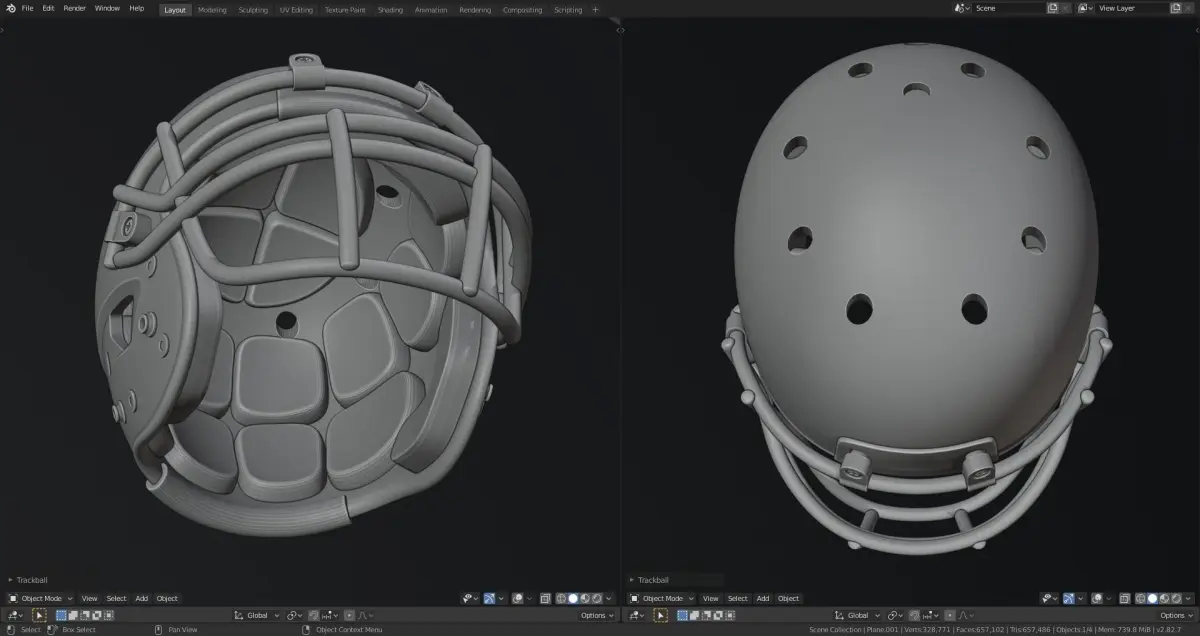
Task: Open Select menu in left viewport header
Action: click(x=116, y=598)
